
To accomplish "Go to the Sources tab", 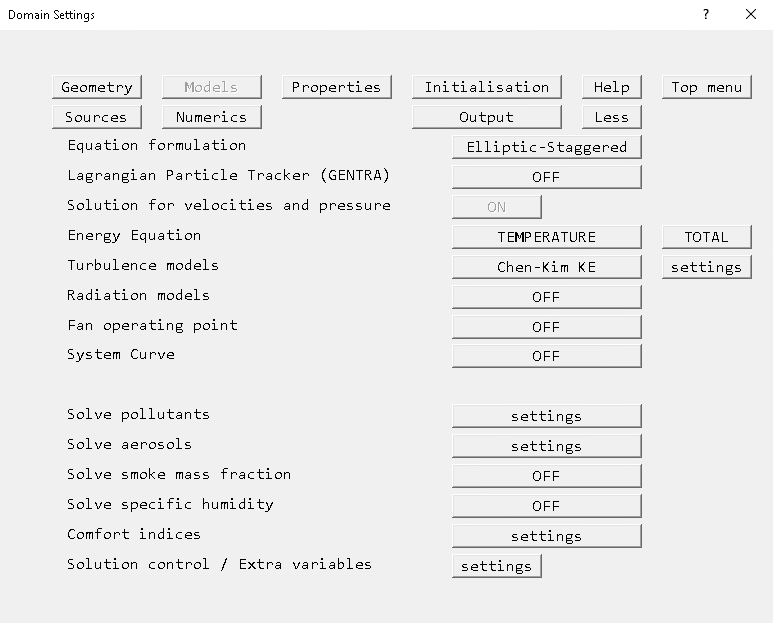I will pyautogui.click(x=96, y=117).
